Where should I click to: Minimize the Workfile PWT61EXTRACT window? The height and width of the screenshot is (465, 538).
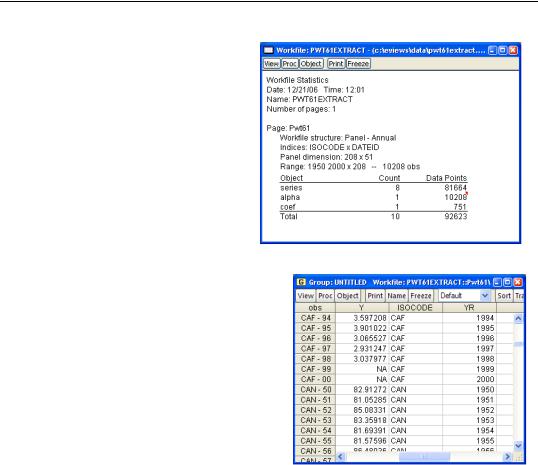(492, 50)
